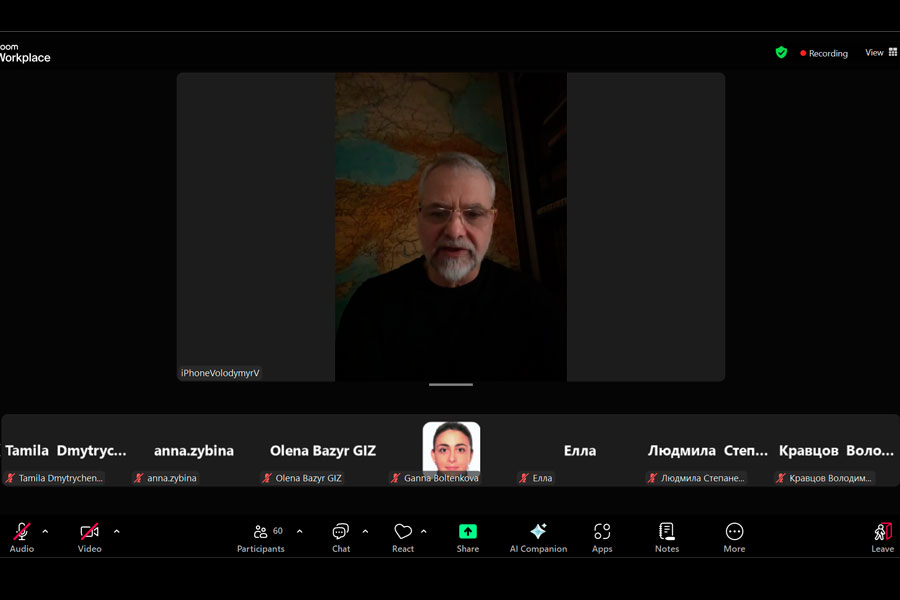Open AI Companion sparkle icon
The width and height of the screenshot is (900, 600).
tap(538, 531)
